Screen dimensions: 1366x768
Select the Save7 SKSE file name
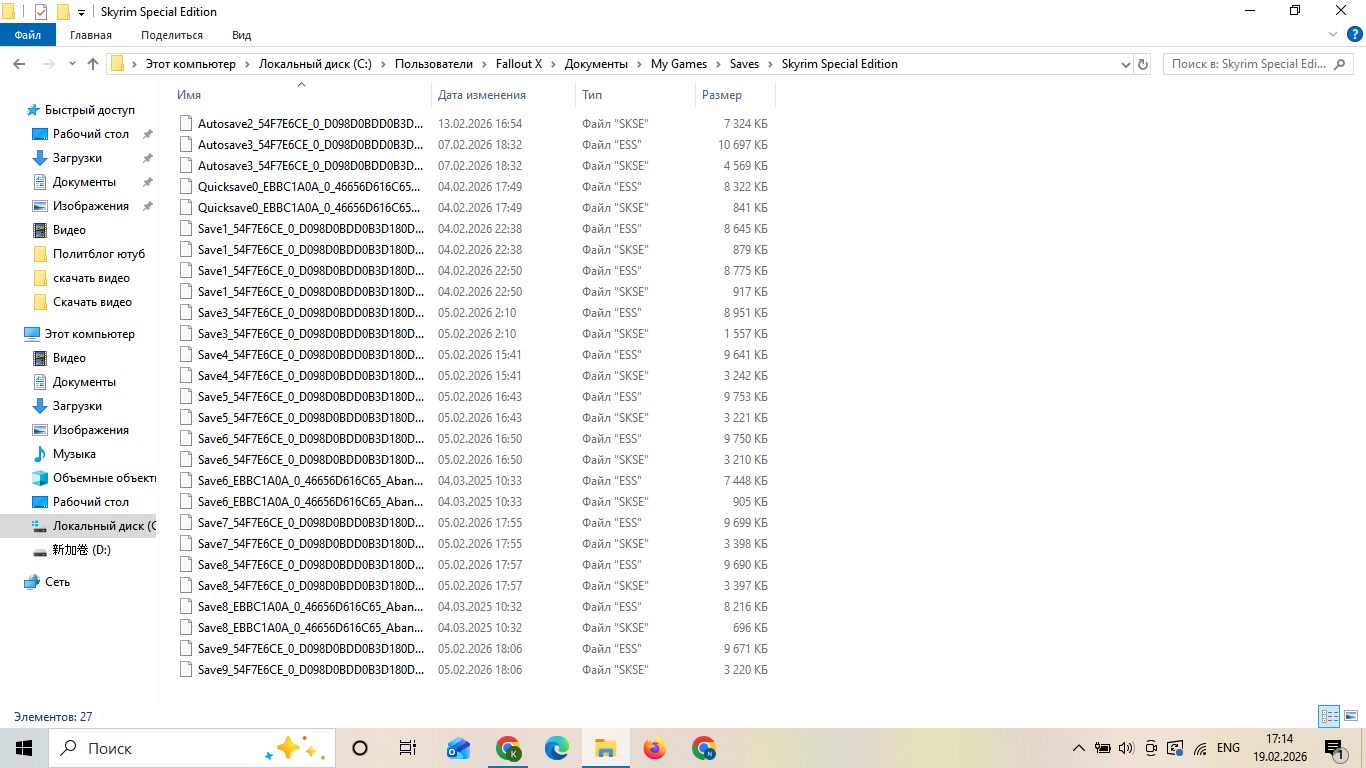click(x=310, y=544)
